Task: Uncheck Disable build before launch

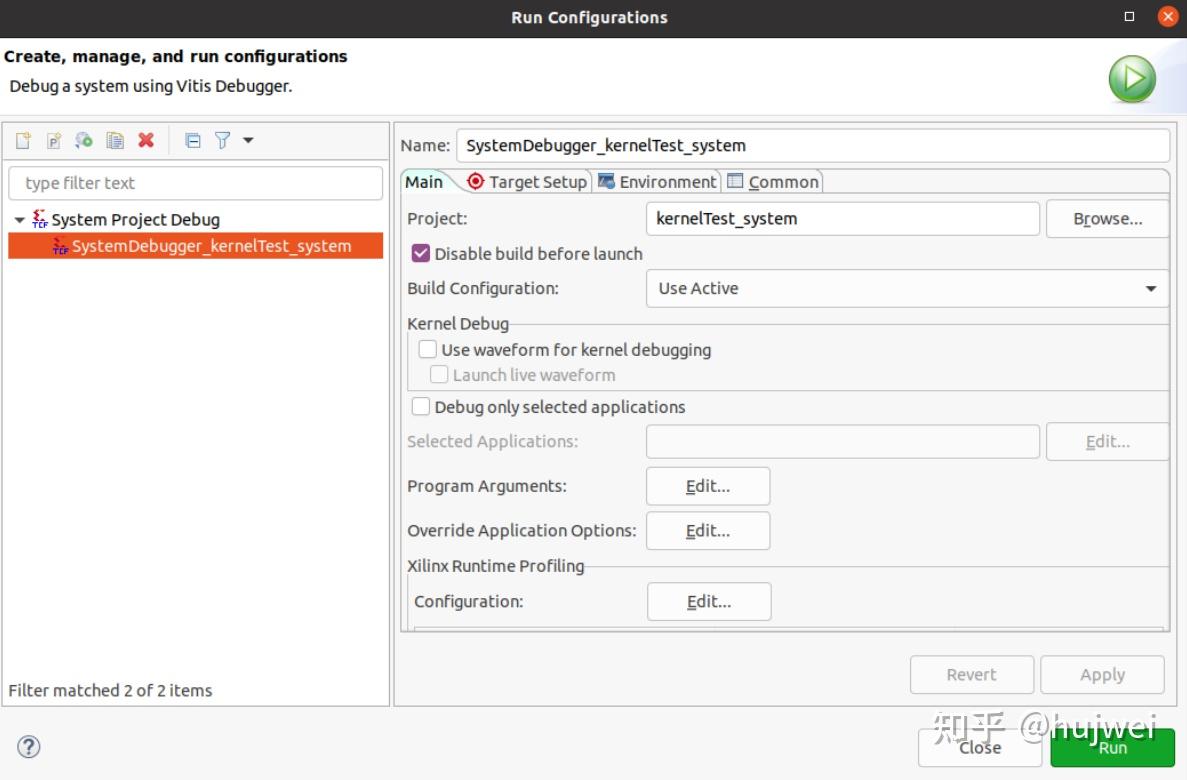Action: tap(421, 254)
